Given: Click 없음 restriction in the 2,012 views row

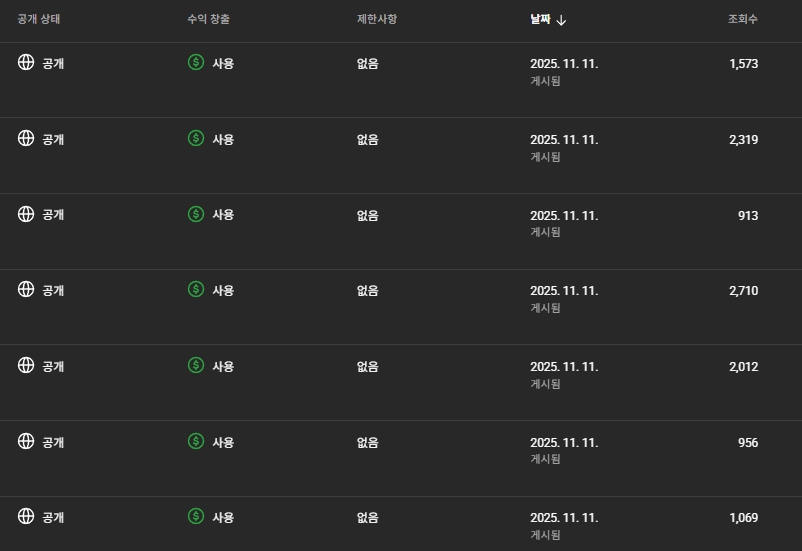Looking at the screenshot, I should [x=367, y=367].
